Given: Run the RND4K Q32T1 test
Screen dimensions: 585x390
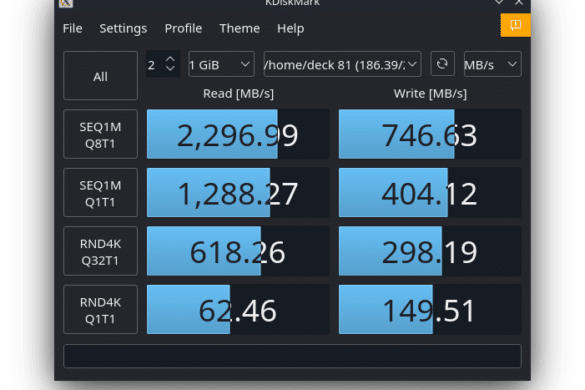Looking at the screenshot, I should pos(100,251).
